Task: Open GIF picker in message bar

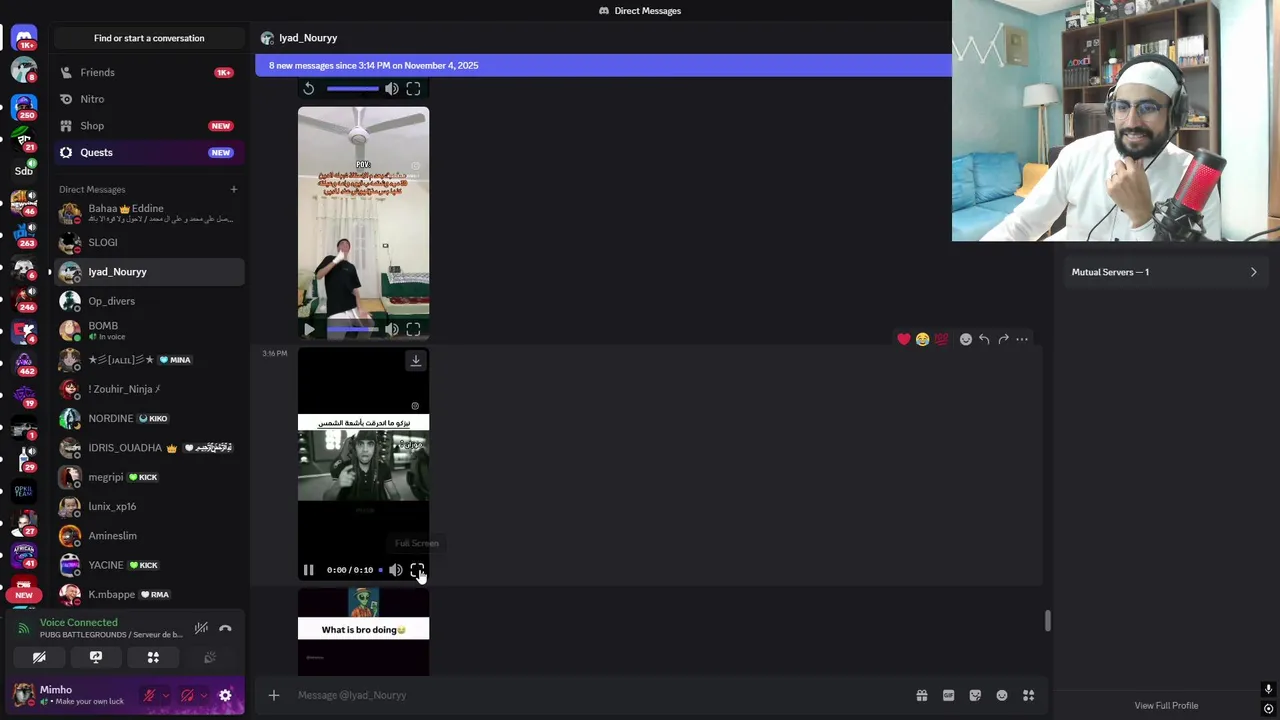Action: (x=948, y=695)
